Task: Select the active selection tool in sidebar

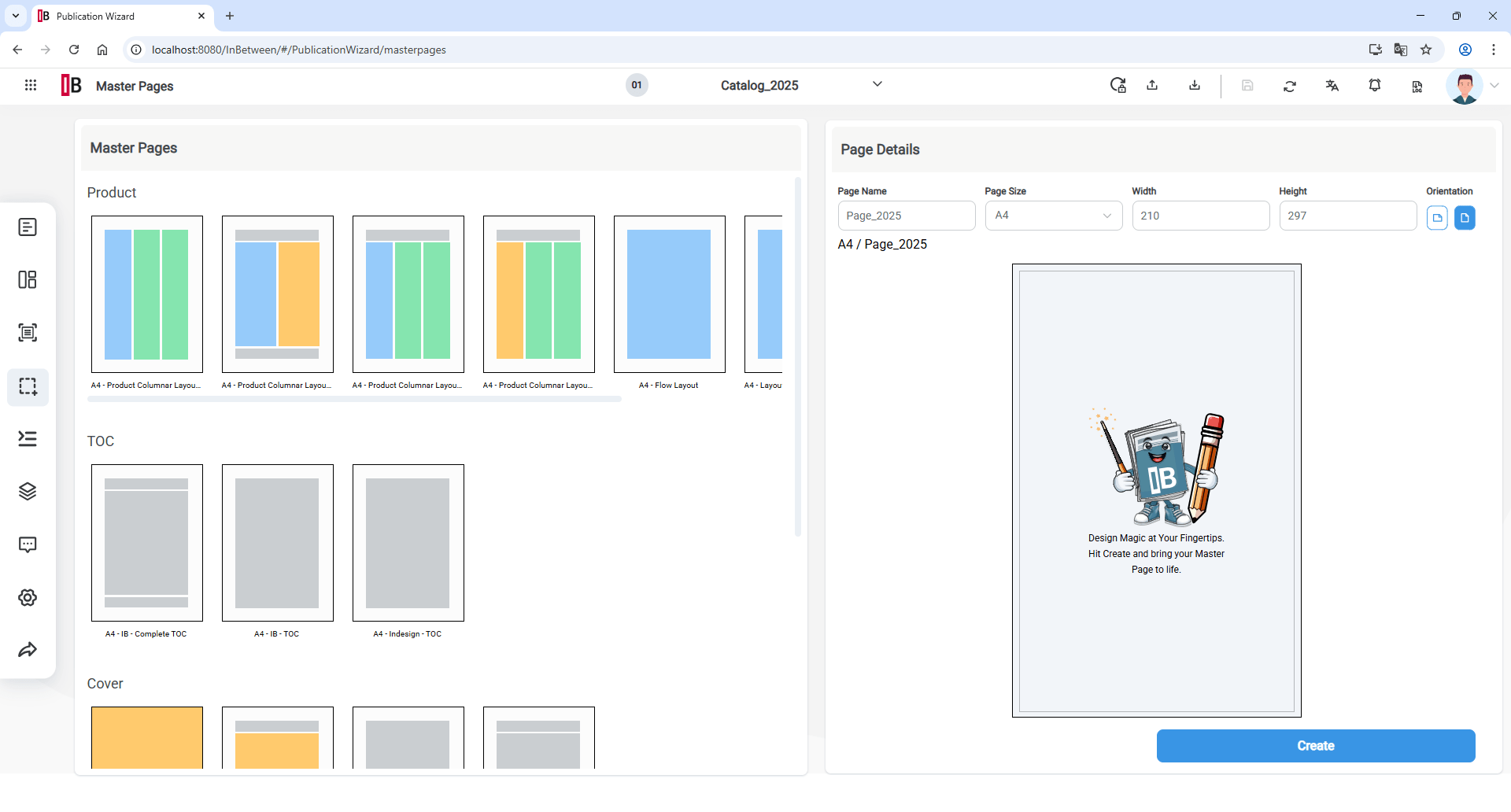Action: pyautogui.click(x=28, y=386)
